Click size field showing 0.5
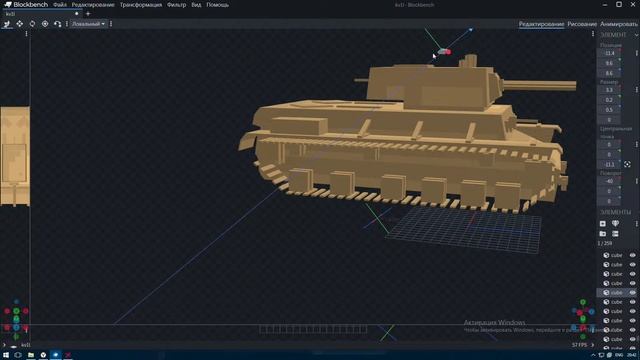This screenshot has width=640, height=360. (x=609, y=110)
